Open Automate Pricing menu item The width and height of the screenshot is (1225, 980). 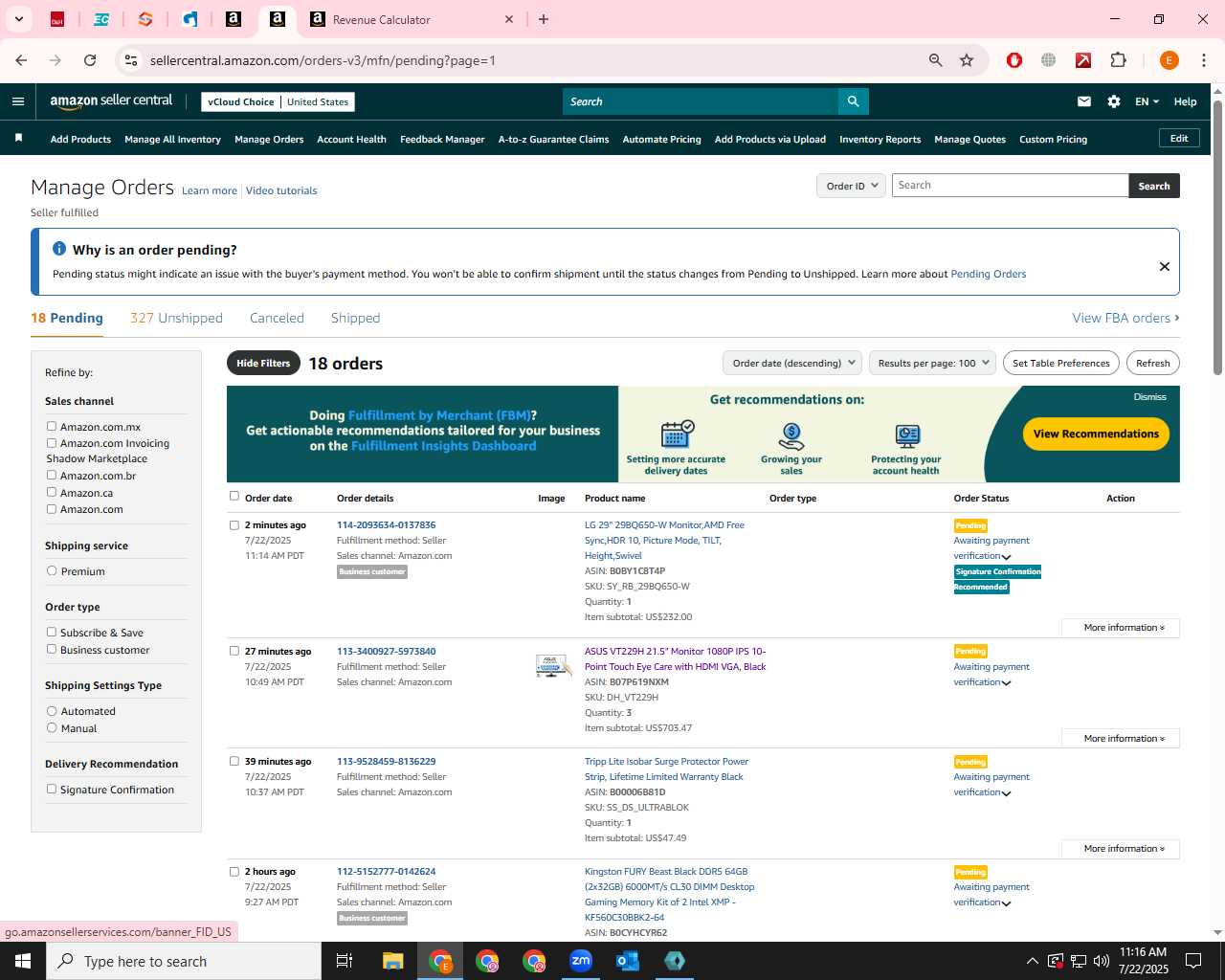point(661,139)
